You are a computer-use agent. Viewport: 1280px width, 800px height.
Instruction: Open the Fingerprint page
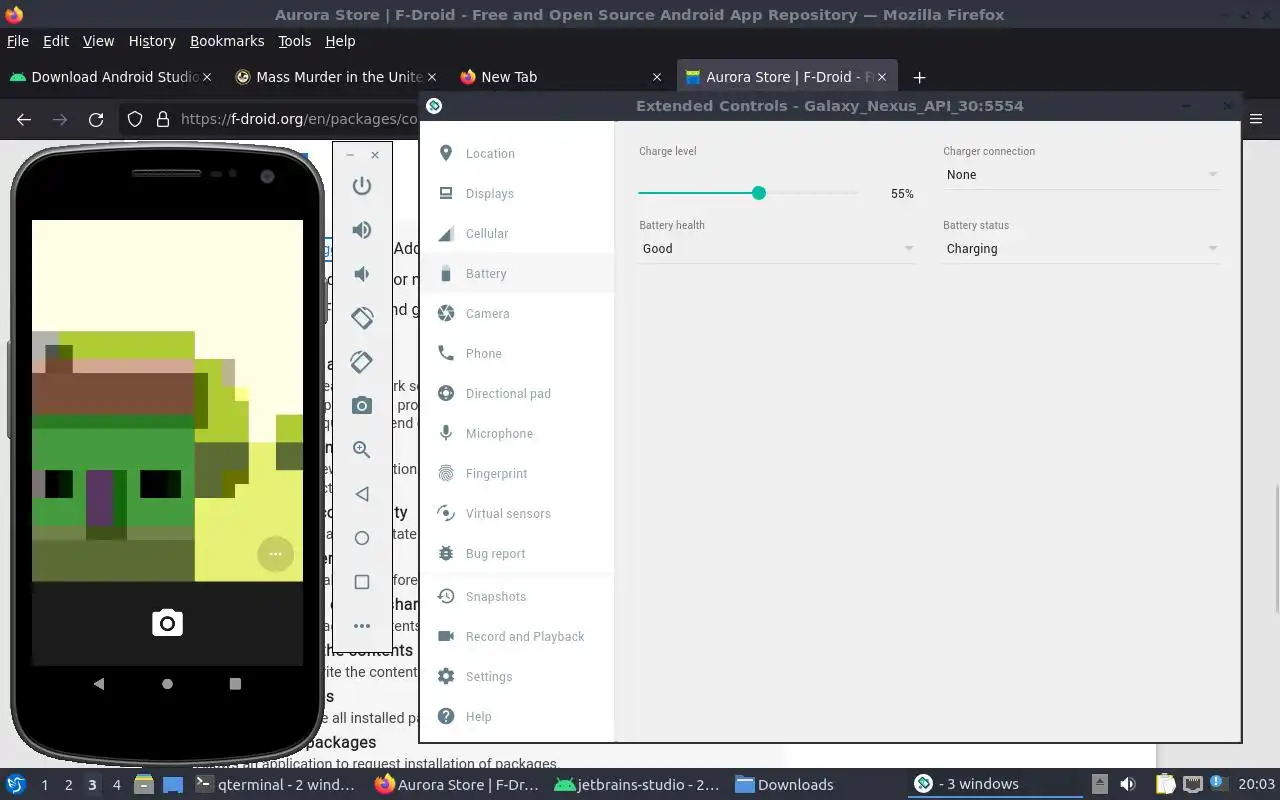click(517, 473)
